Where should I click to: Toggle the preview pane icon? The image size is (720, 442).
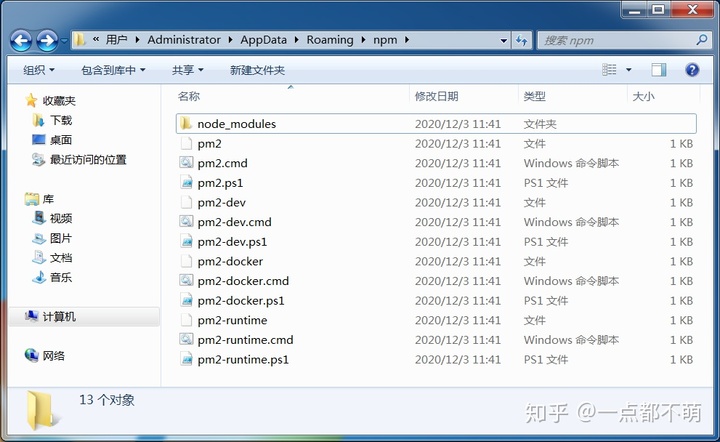point(658,70)
